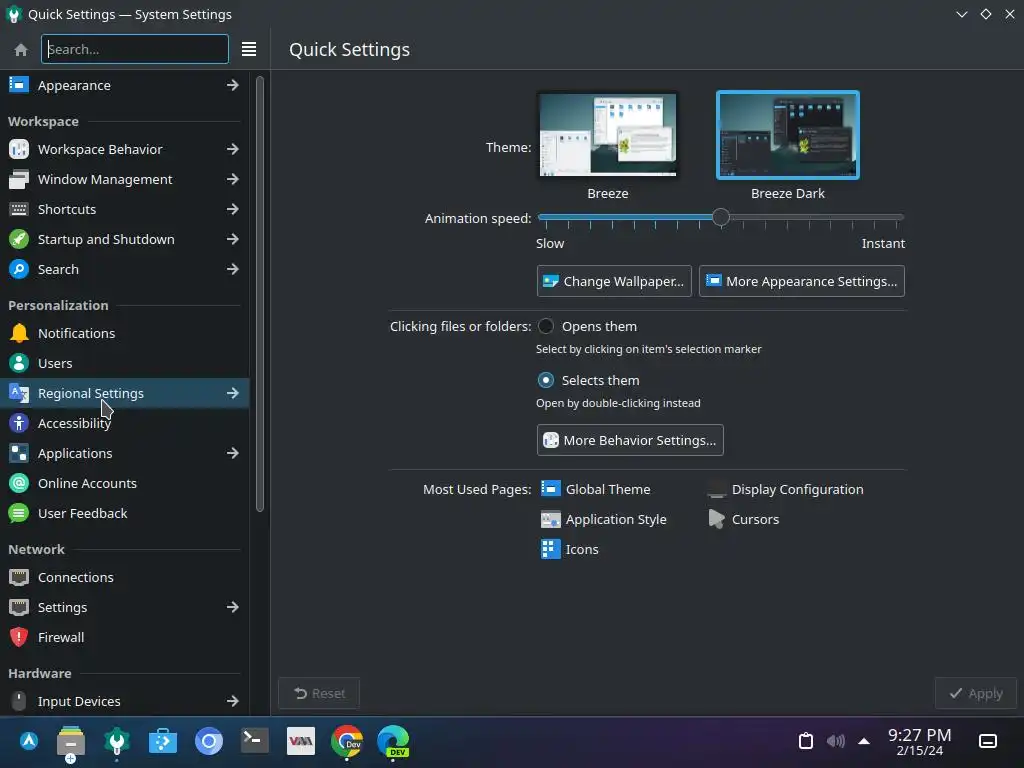This screenshot has width=1024, height=768.
Task: Click the Apply button
Action: pyautogui.click(x=976, y=694)
